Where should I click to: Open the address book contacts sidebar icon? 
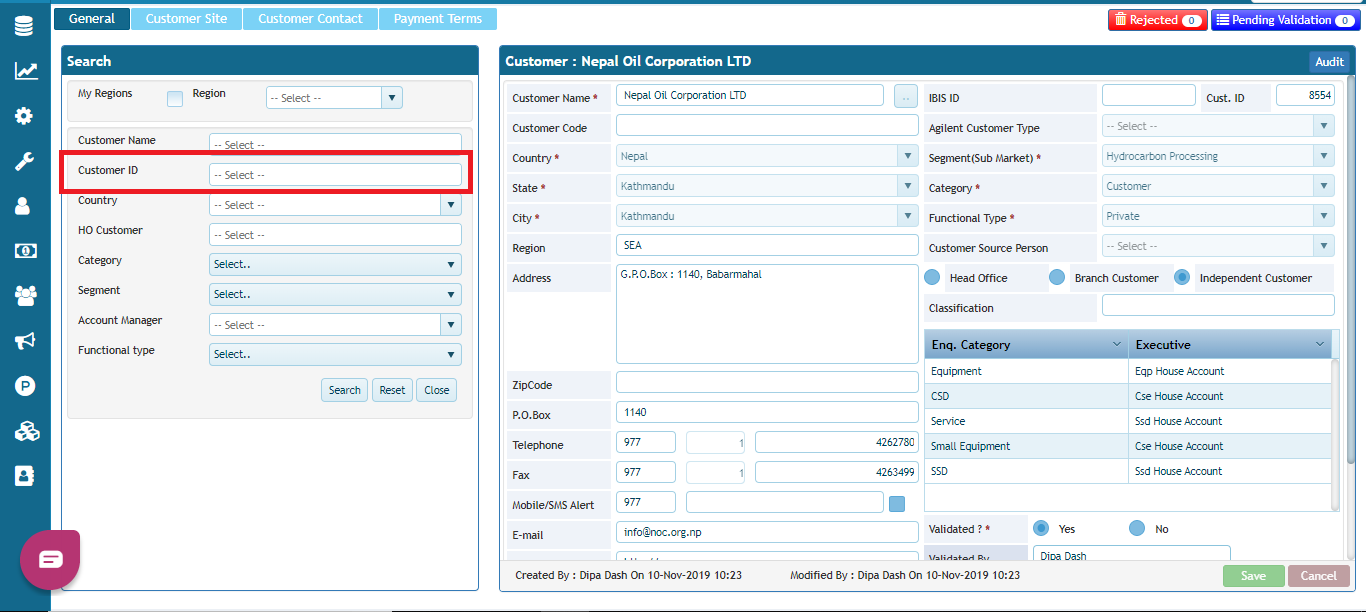click(x=24, y=476)
